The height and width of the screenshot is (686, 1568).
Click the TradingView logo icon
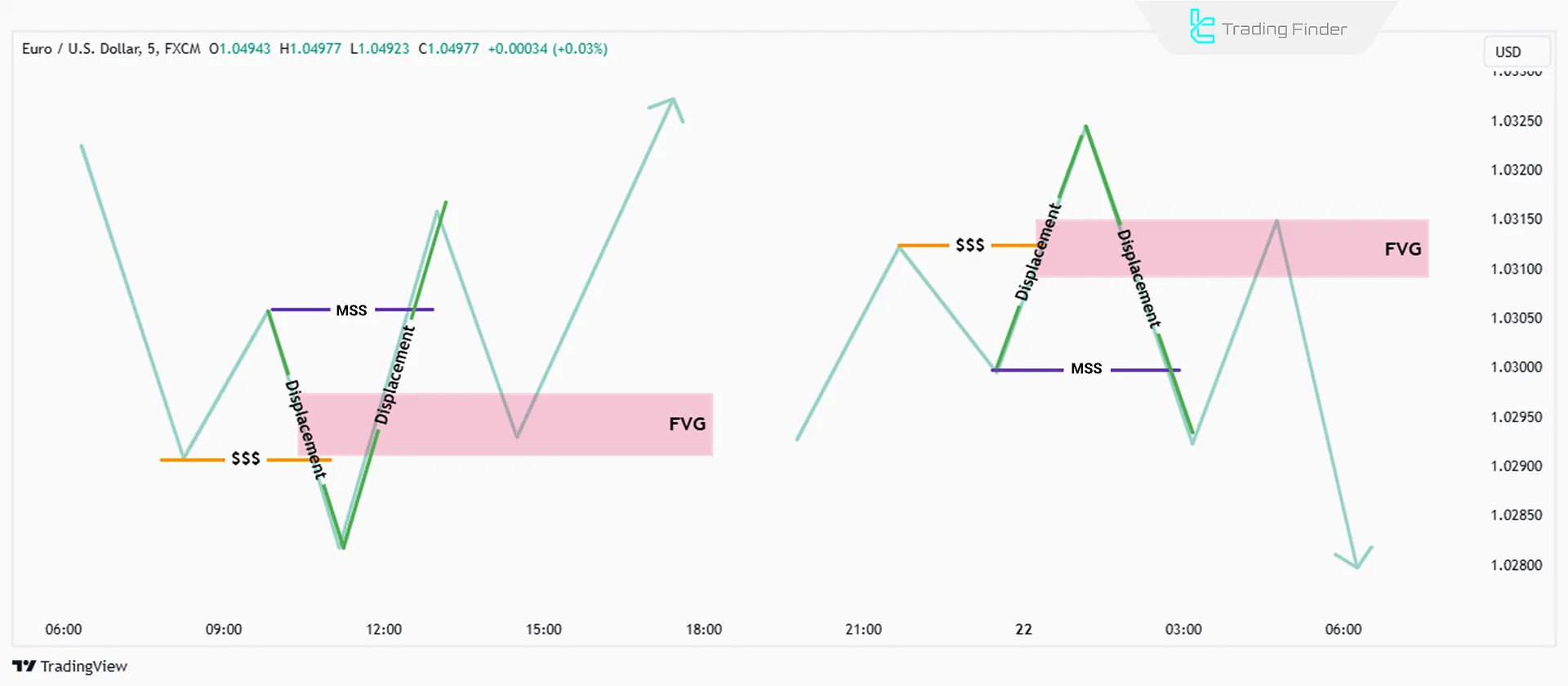point(24,666)
